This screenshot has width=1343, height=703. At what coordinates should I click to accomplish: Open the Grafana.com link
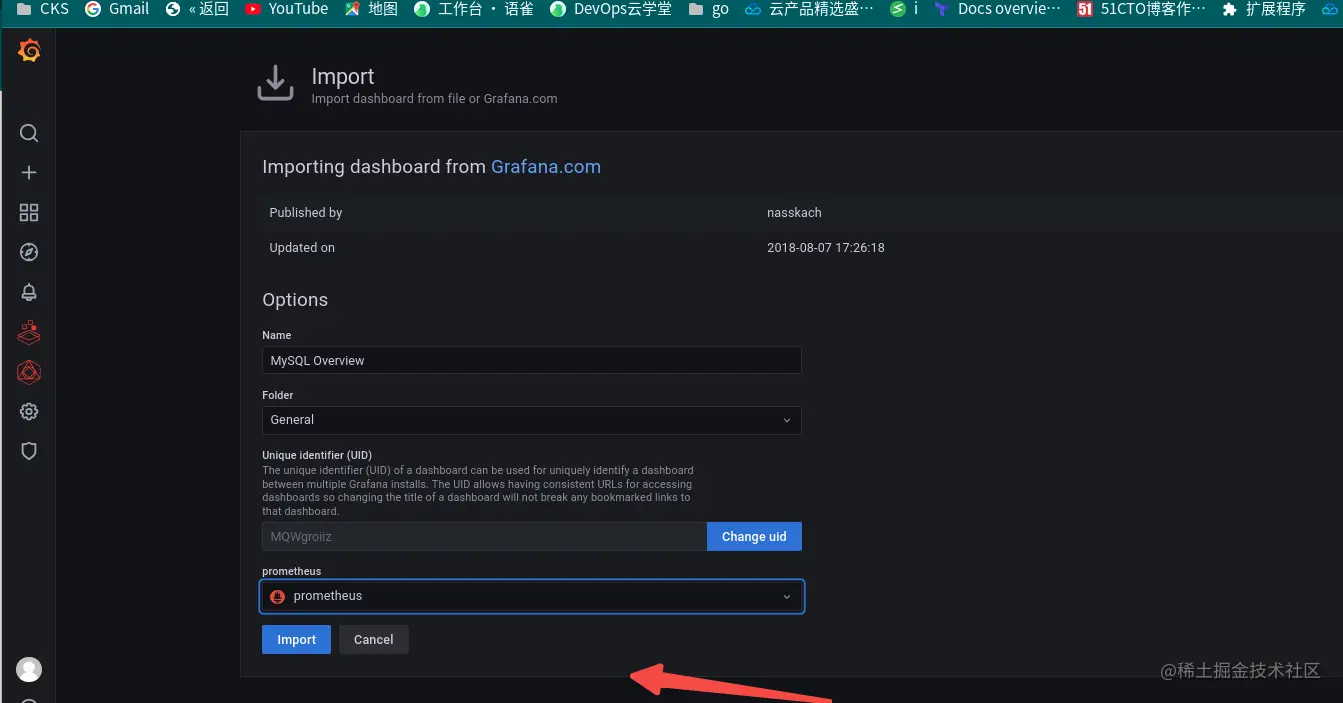[546, 167]
